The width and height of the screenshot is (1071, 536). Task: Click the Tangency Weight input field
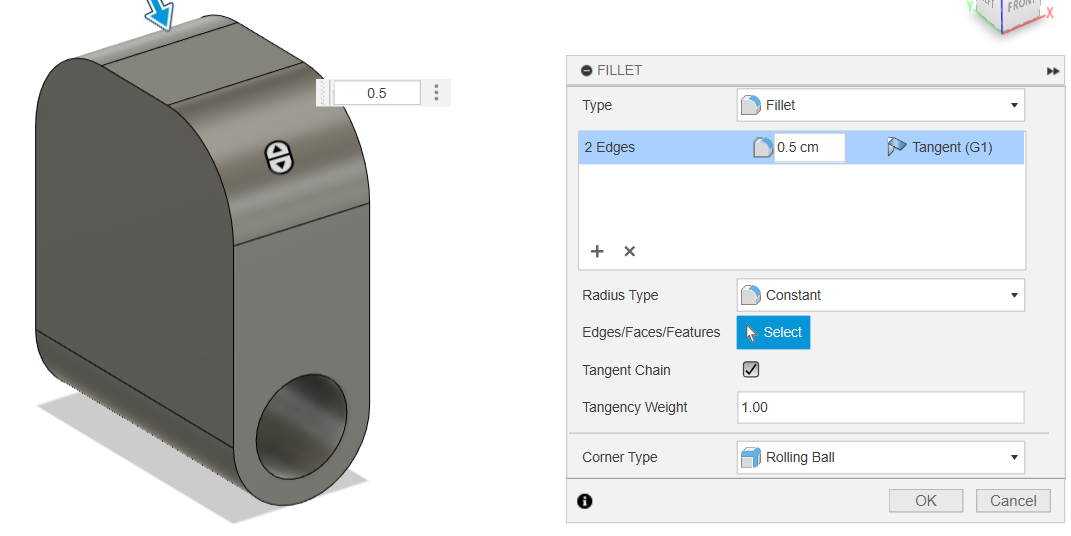[880, 407]
